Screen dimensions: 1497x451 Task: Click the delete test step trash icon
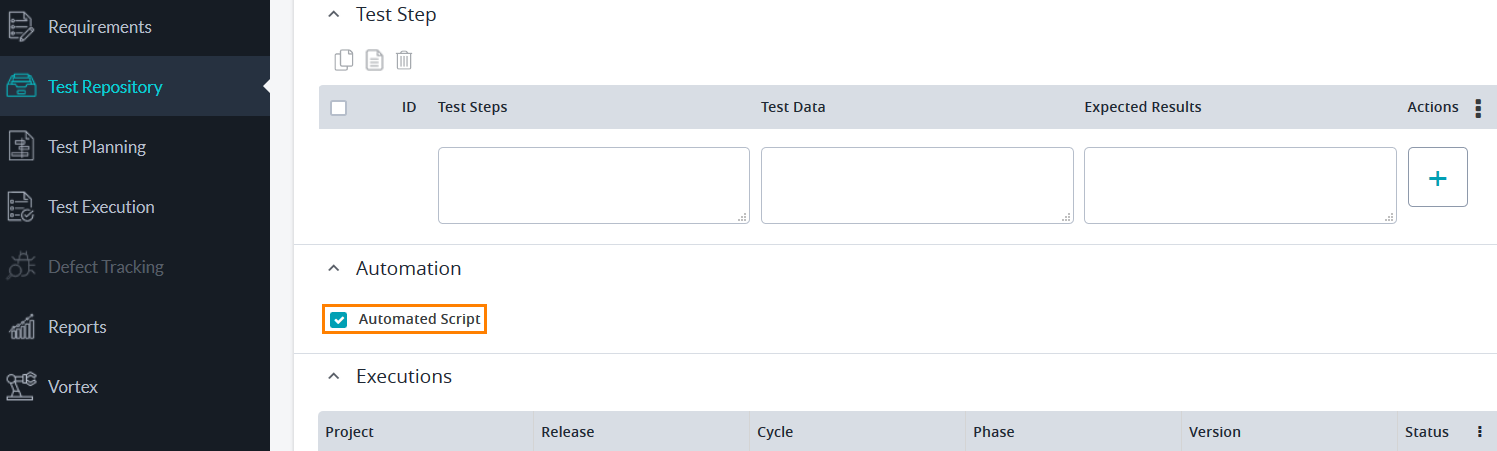[x=404, y=61]
